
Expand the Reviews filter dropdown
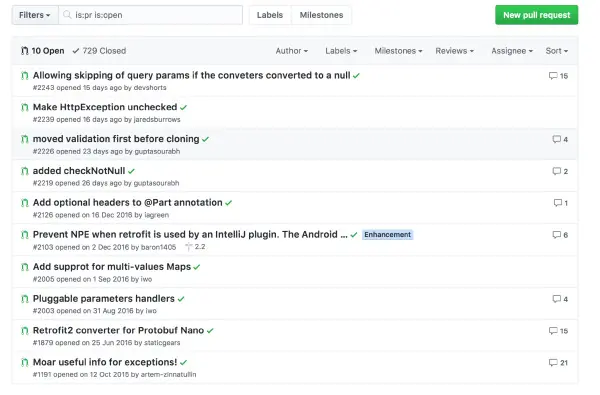click(455, 51)
